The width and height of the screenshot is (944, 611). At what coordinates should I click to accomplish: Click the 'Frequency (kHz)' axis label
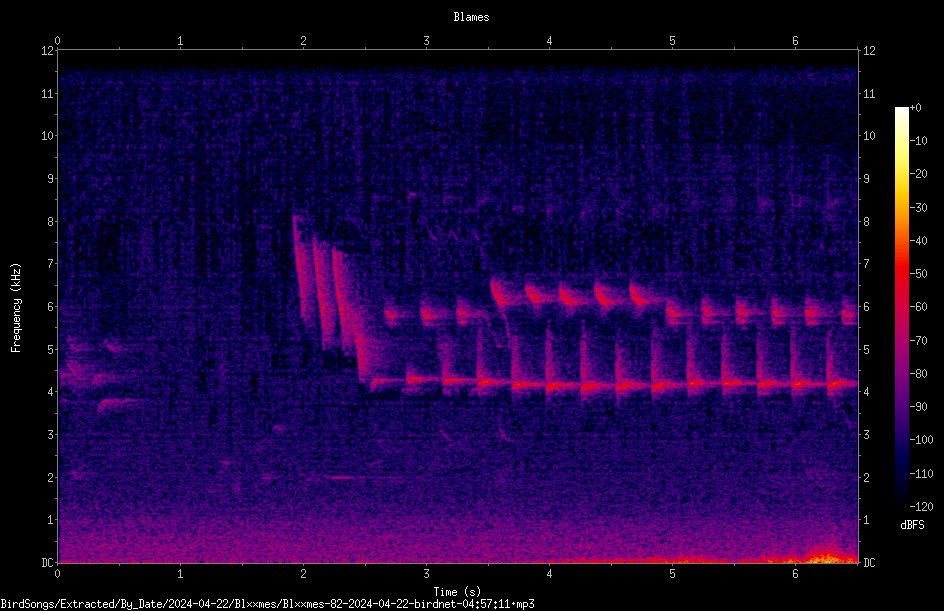[16, 308]
